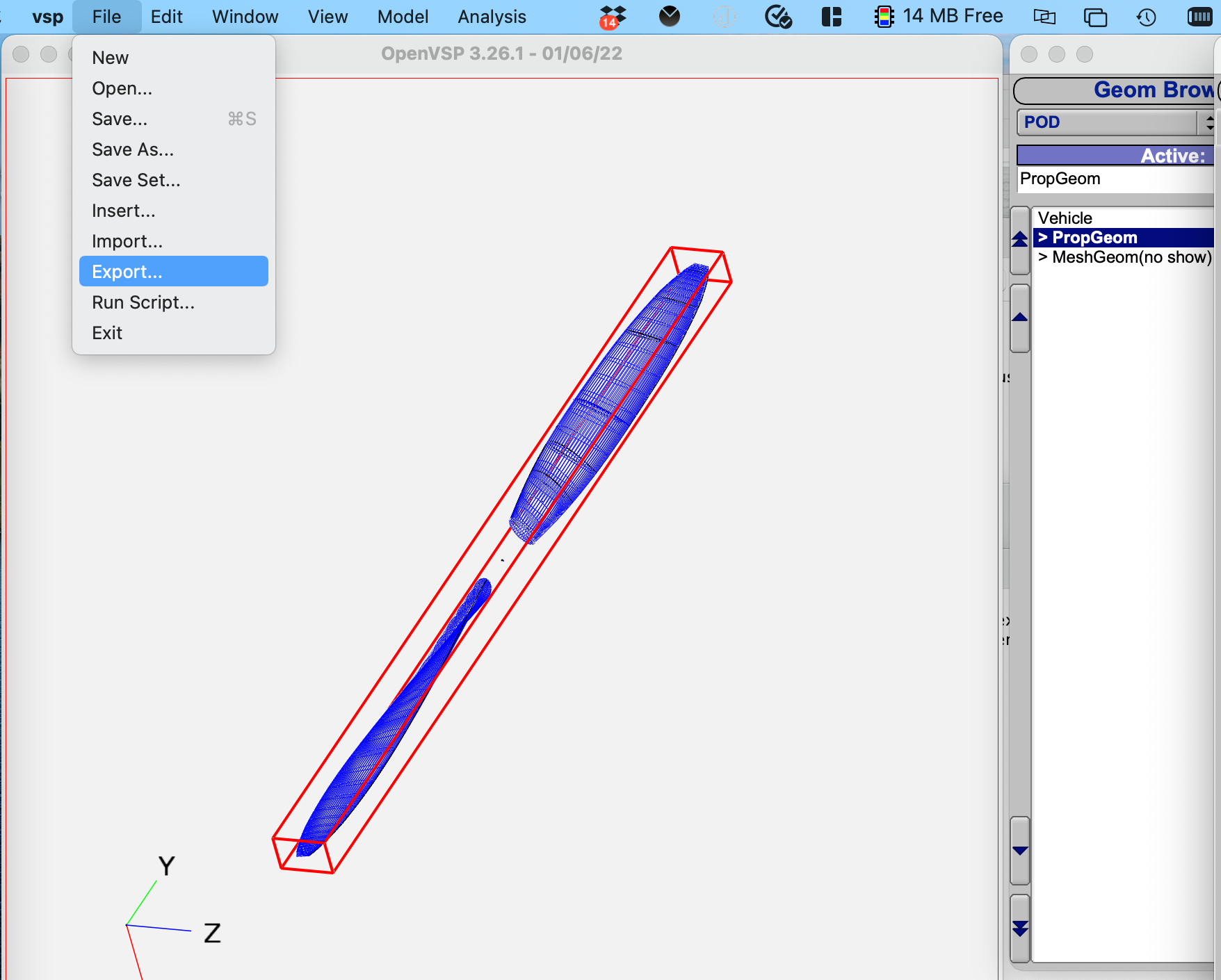Click the circular checkmark icon in menu bar
The width and height of the screenshot is (1221, 980).
point(777,17)
